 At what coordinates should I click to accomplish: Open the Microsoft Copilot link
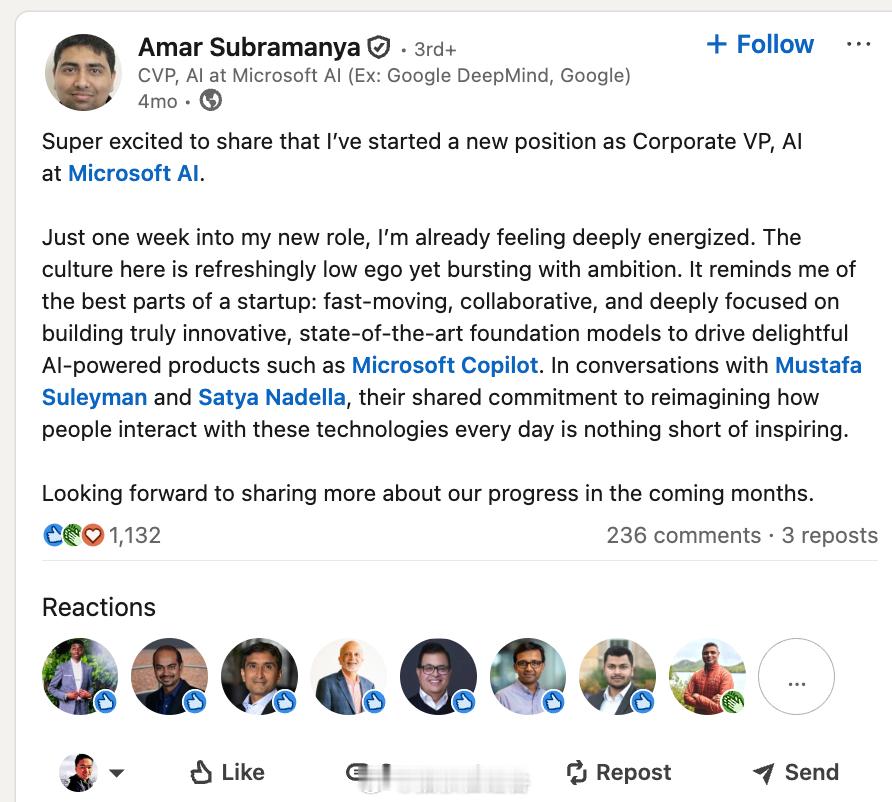point(445,365)
